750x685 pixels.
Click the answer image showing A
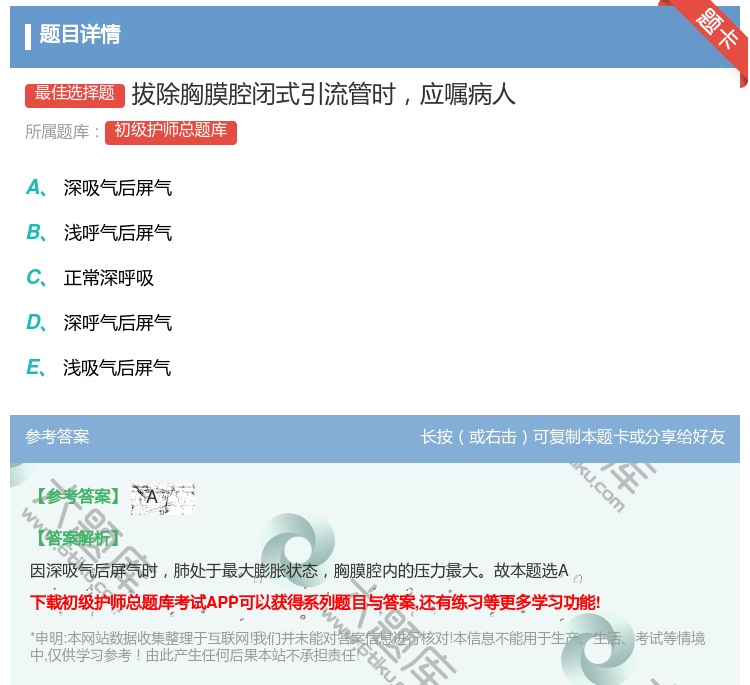(x=163, y=498)
